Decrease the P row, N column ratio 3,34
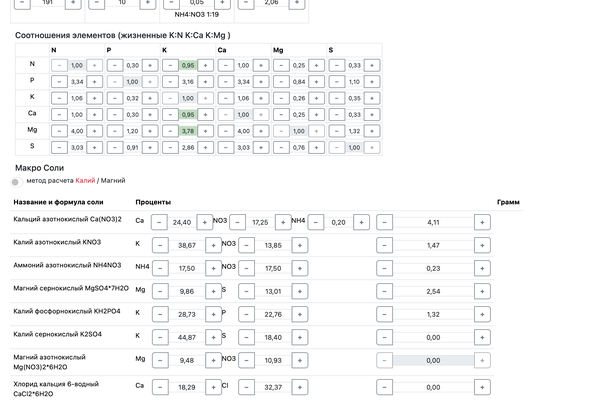The width and height of the screenshot is (600, 400). (x=57, y=81)
